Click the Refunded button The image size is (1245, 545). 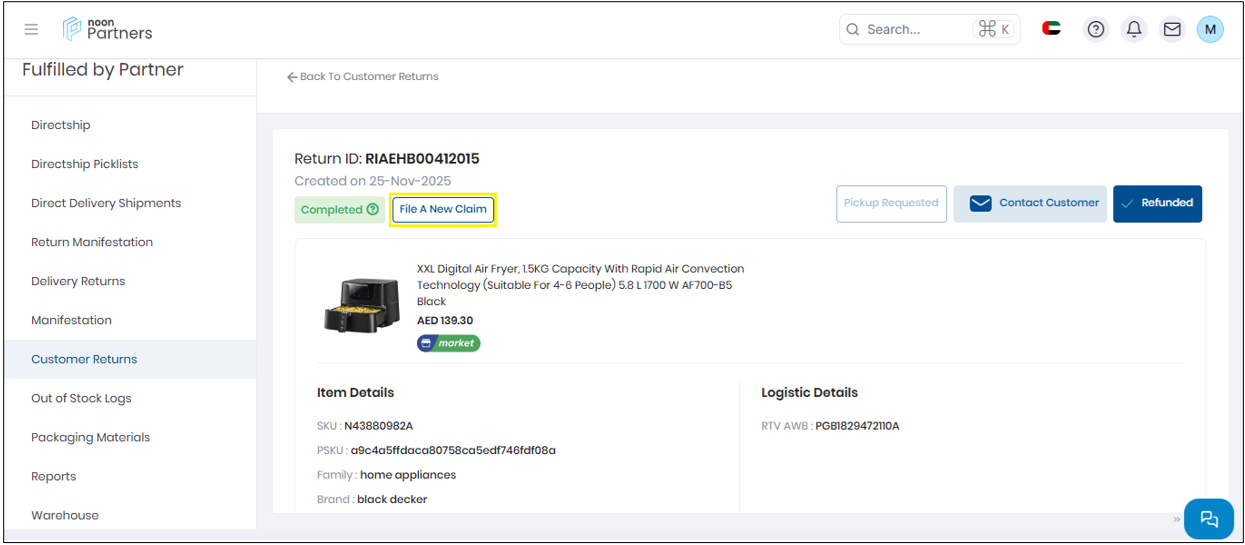pyautogui.click(x=1157, y=203)
